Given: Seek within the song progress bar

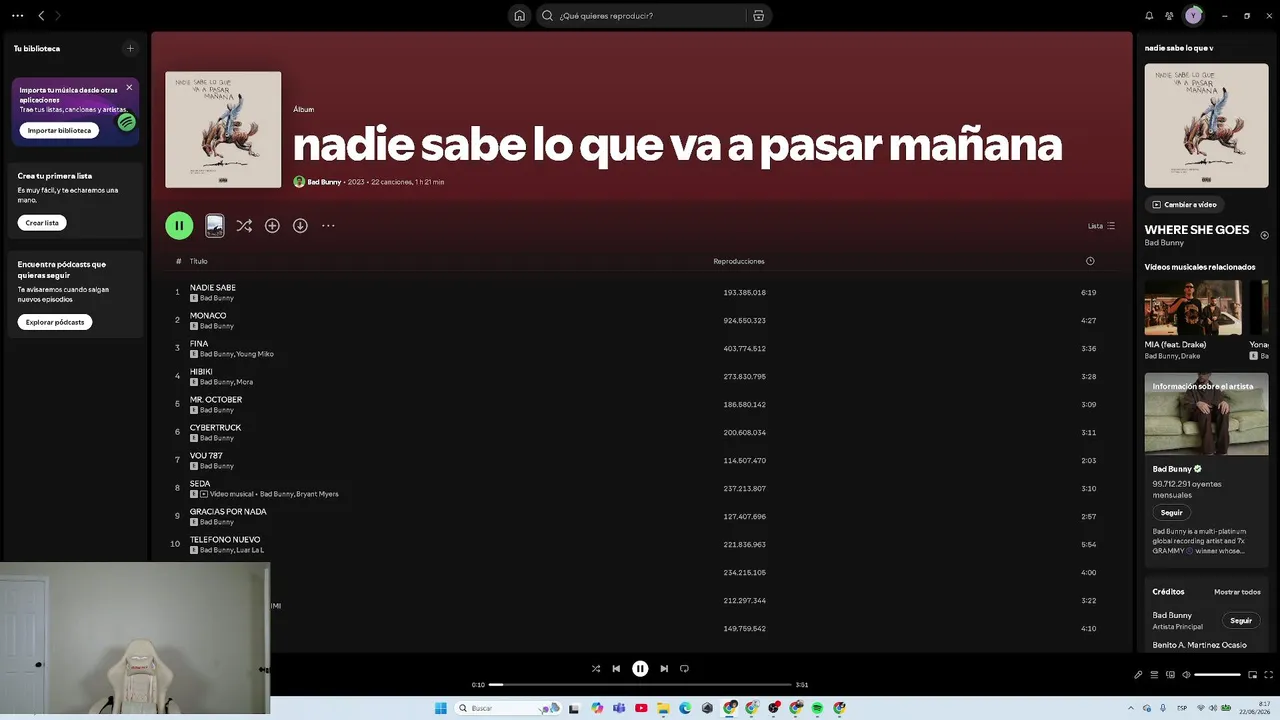Looking at the screenshot, I should point(640,685).
